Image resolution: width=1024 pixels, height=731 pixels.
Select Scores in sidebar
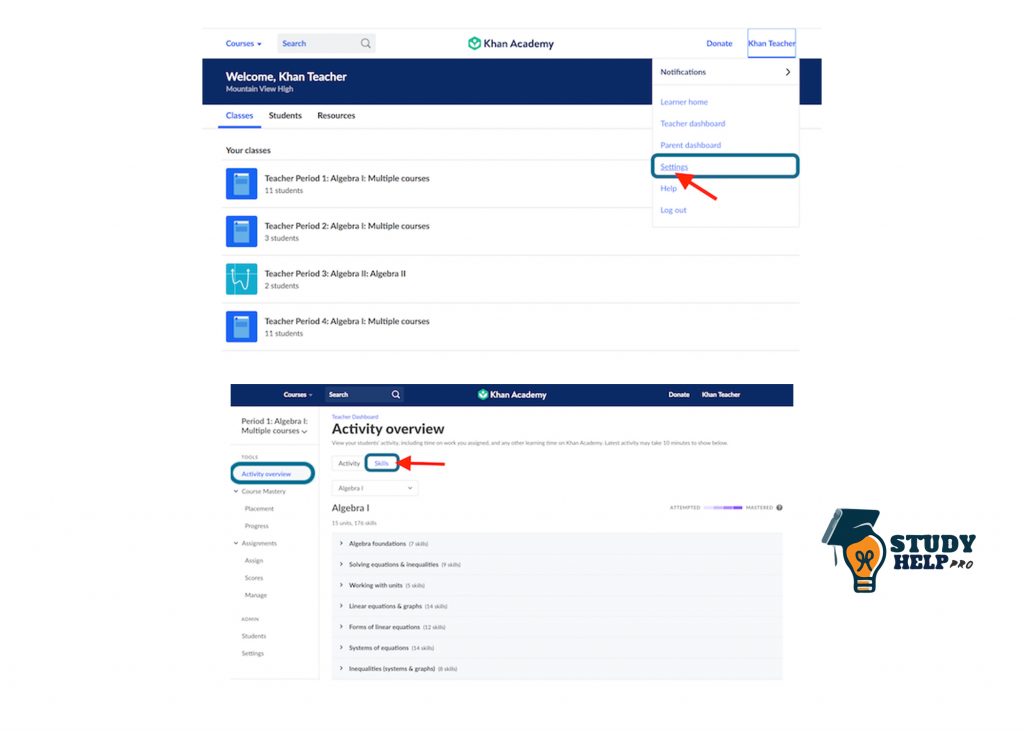click(253, 577)
